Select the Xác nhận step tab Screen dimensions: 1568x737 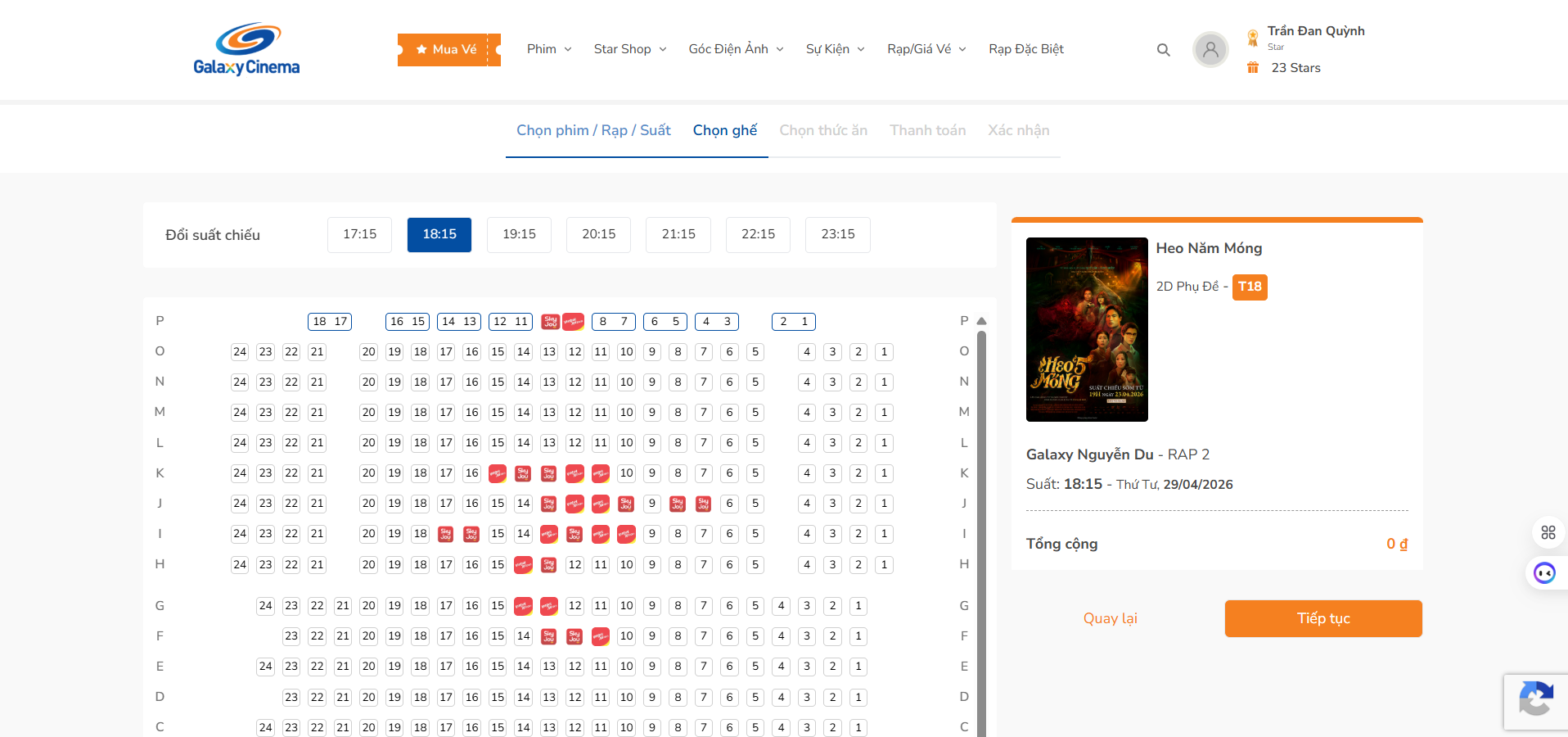1019,130
